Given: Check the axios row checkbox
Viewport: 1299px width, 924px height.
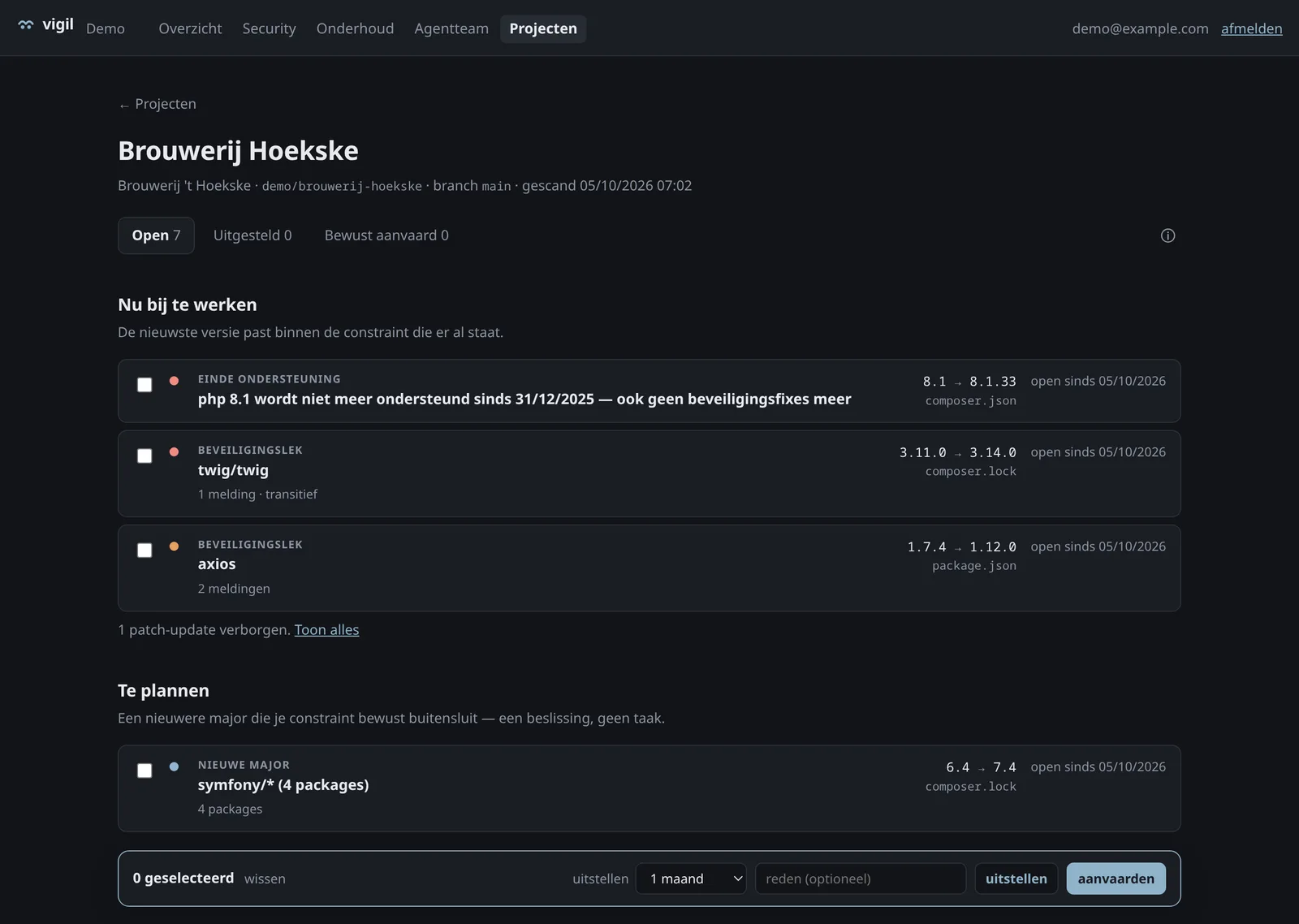Looking at the screenshot, I should tap(145, 551).
